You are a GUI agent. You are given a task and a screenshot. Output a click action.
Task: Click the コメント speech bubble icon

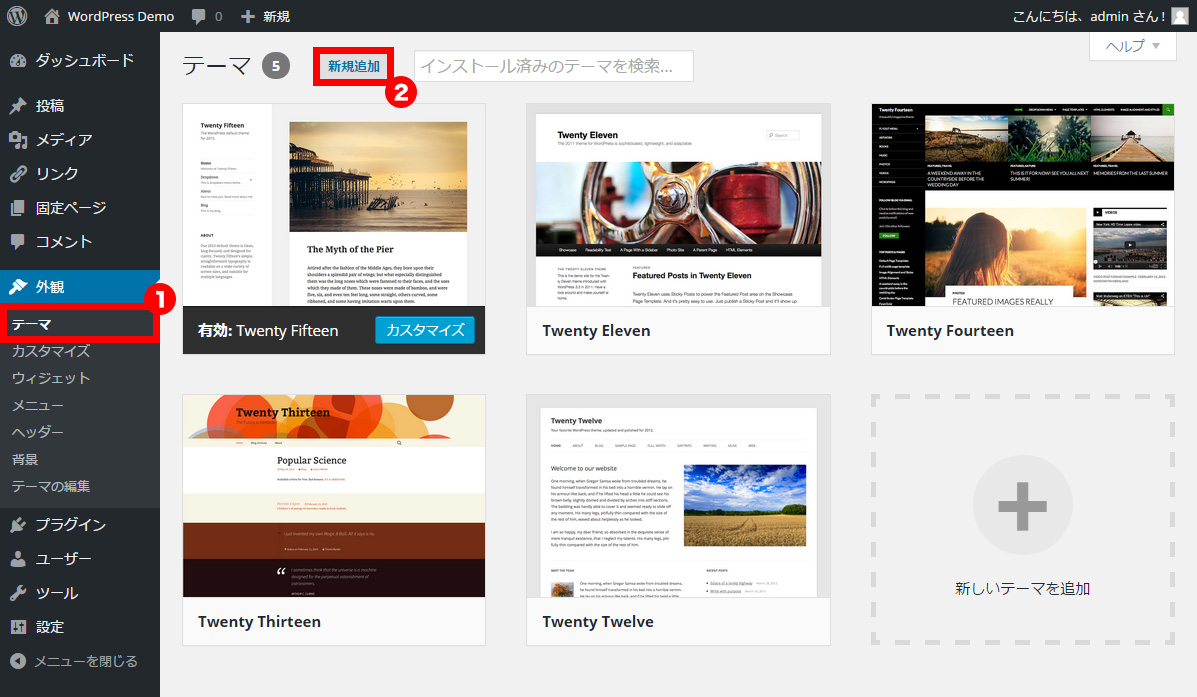point(18,242)
